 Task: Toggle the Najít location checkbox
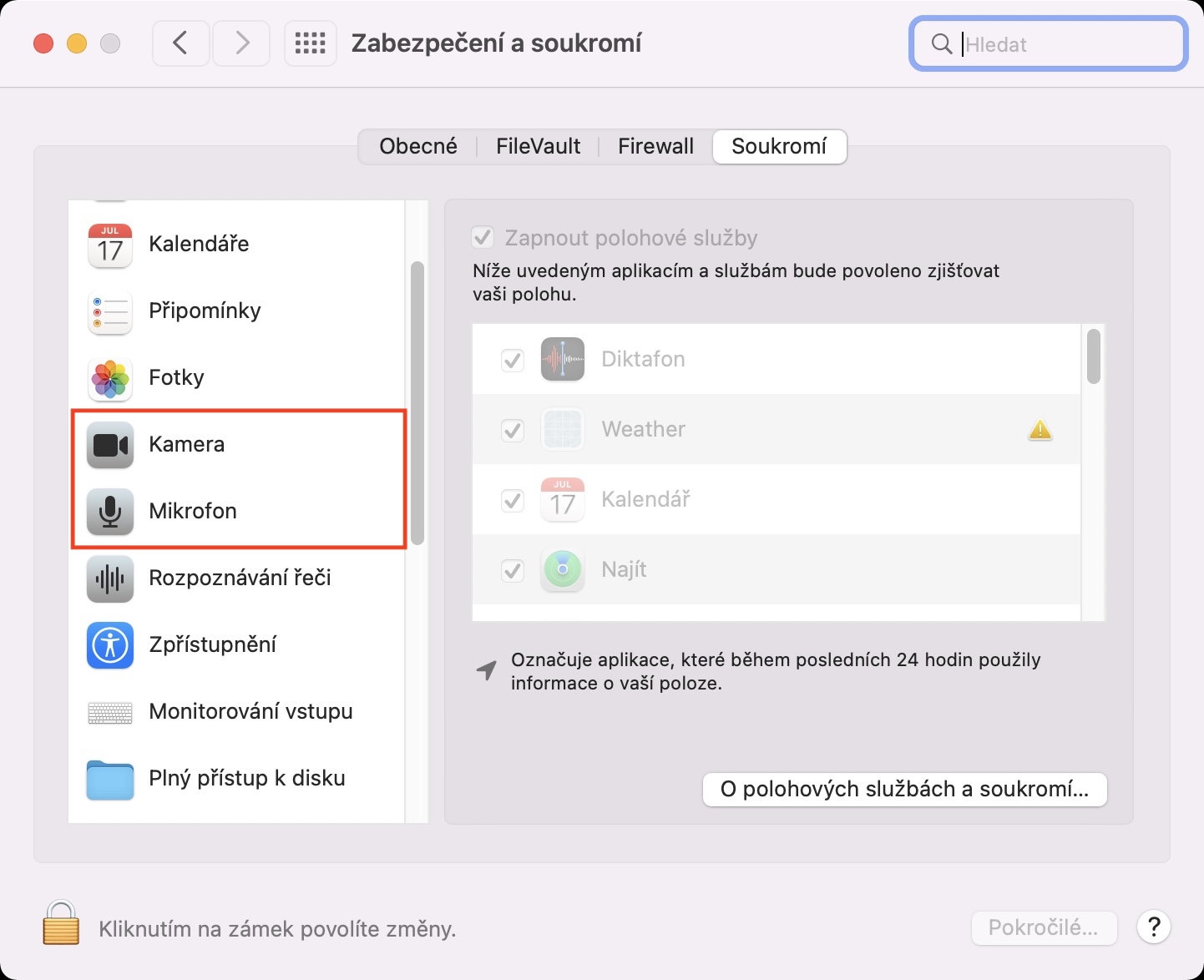coord(512,570)
